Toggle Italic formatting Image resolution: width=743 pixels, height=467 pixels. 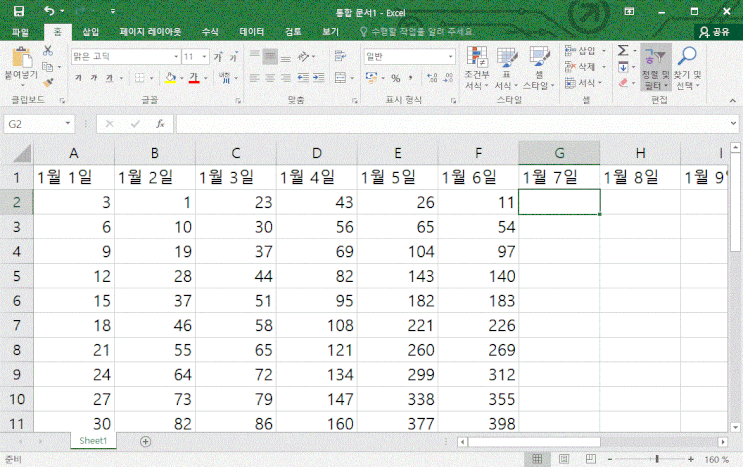pos(94,78)
